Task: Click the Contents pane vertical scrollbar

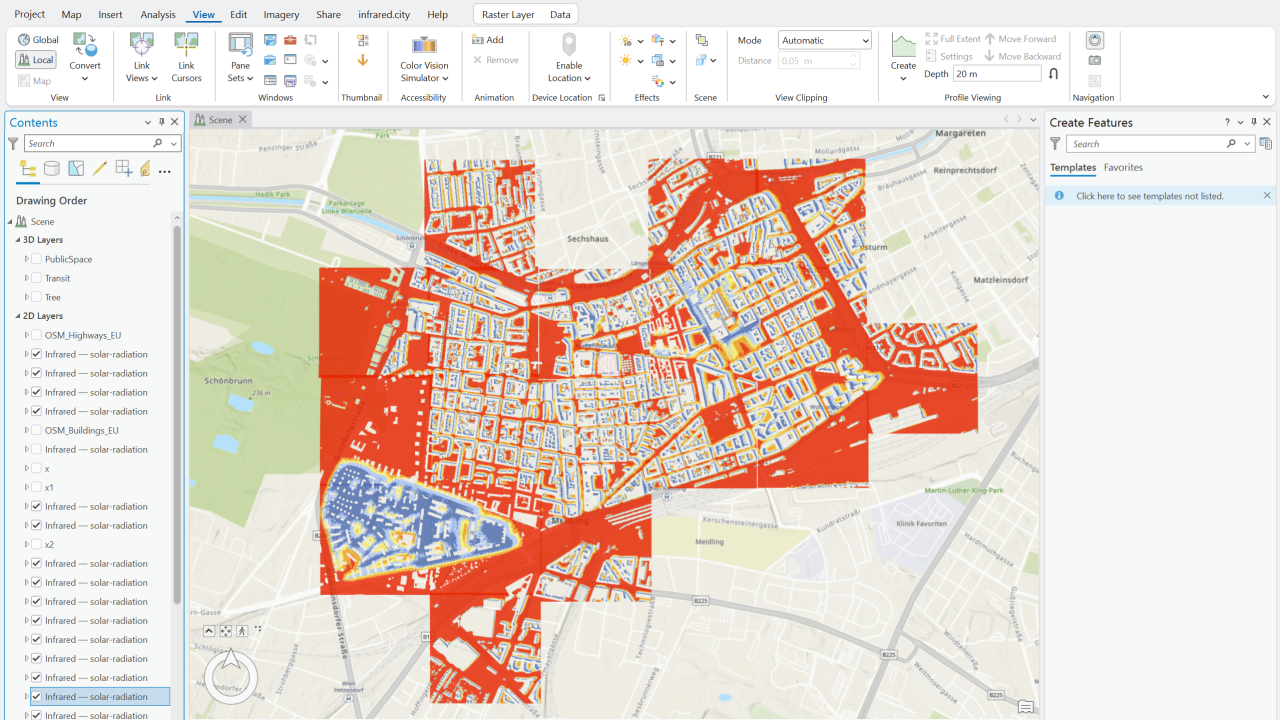Action: point(177,415)
